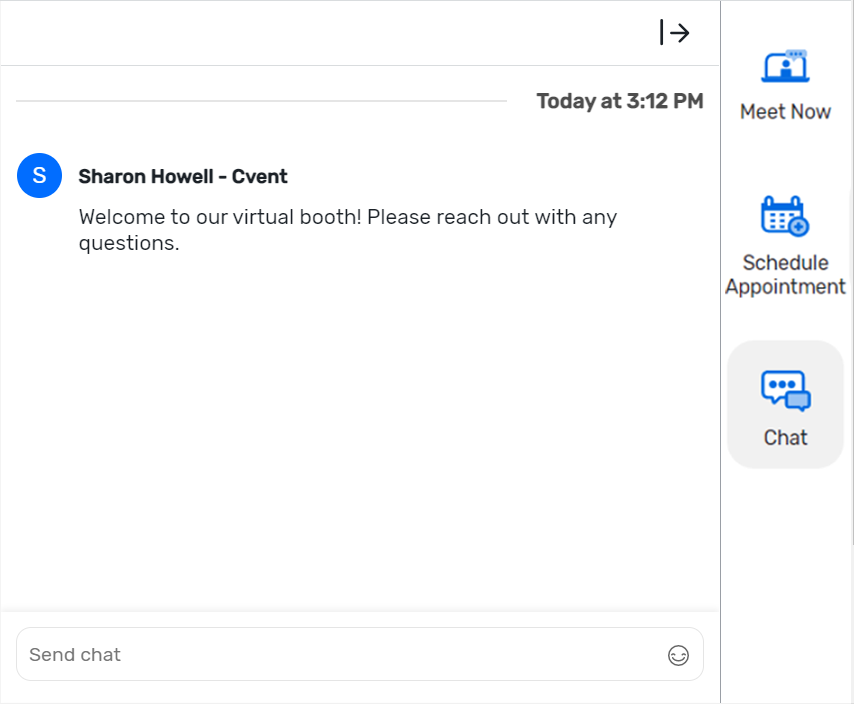Select the Meet Now video laptop icon
Image resolution: width=854 pixels, height=704 pixels.
coord(785,66)
